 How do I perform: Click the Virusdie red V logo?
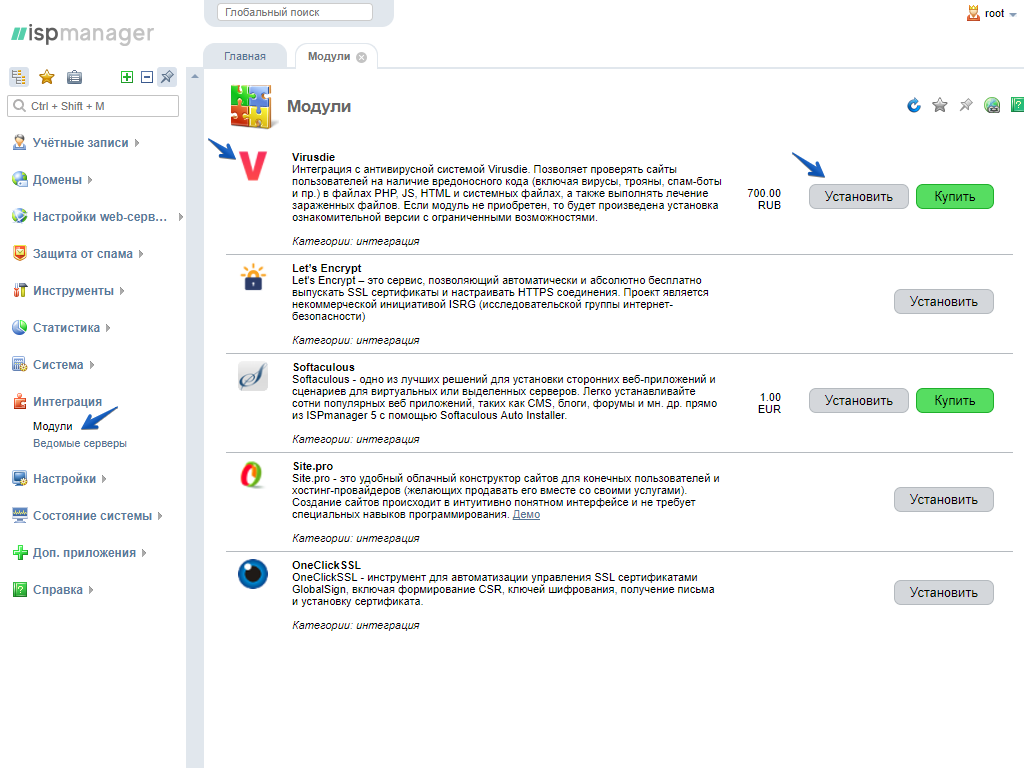tap(253, 166)
